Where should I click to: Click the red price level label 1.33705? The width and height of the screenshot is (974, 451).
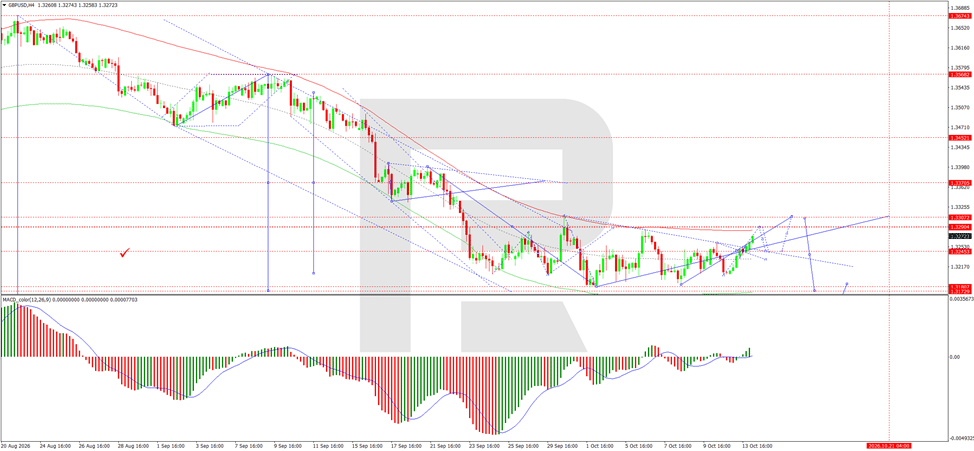pyautogui.click(x=960, y=183)
